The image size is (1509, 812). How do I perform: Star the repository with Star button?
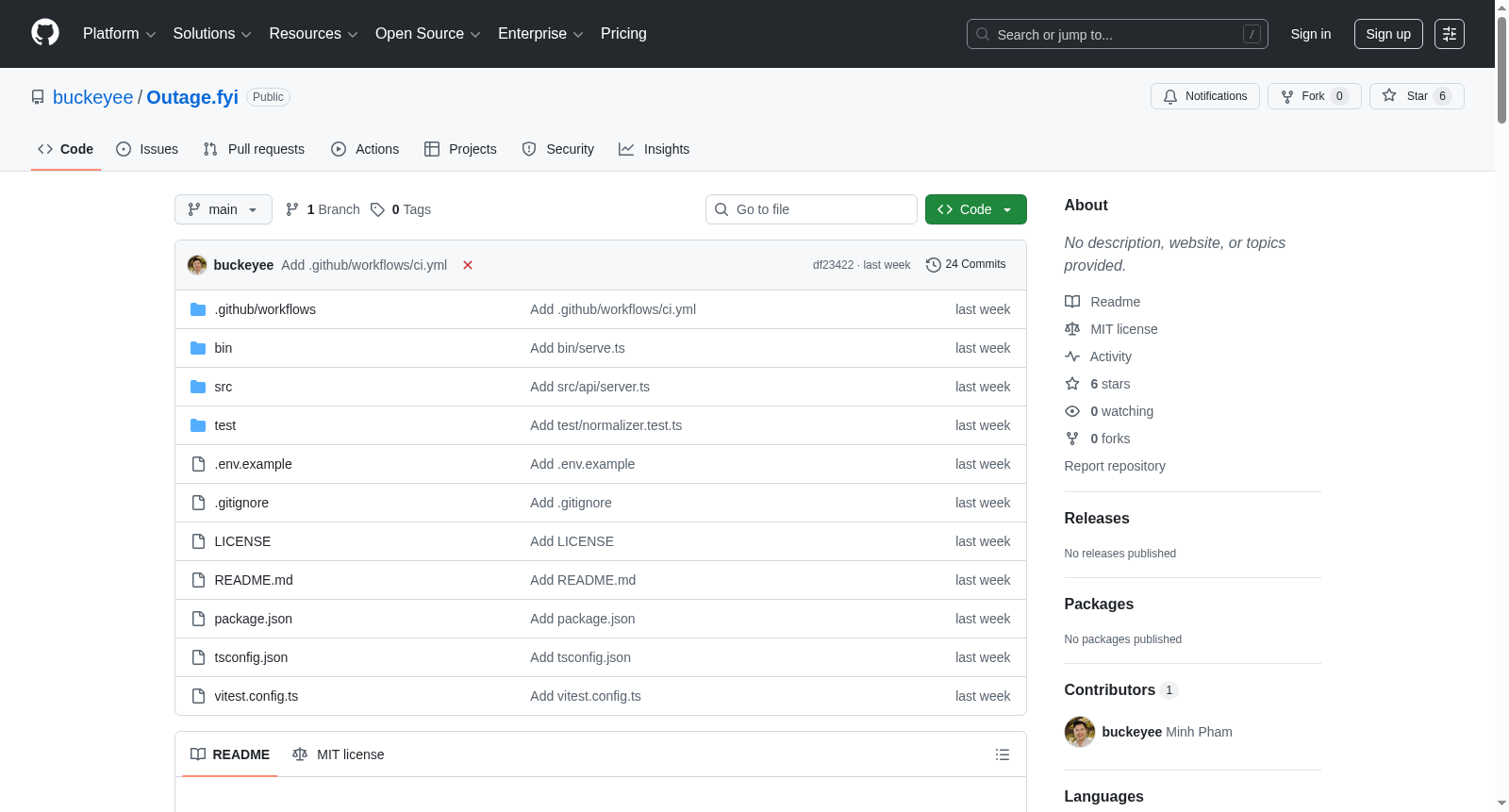click(x=1417, y=96)
